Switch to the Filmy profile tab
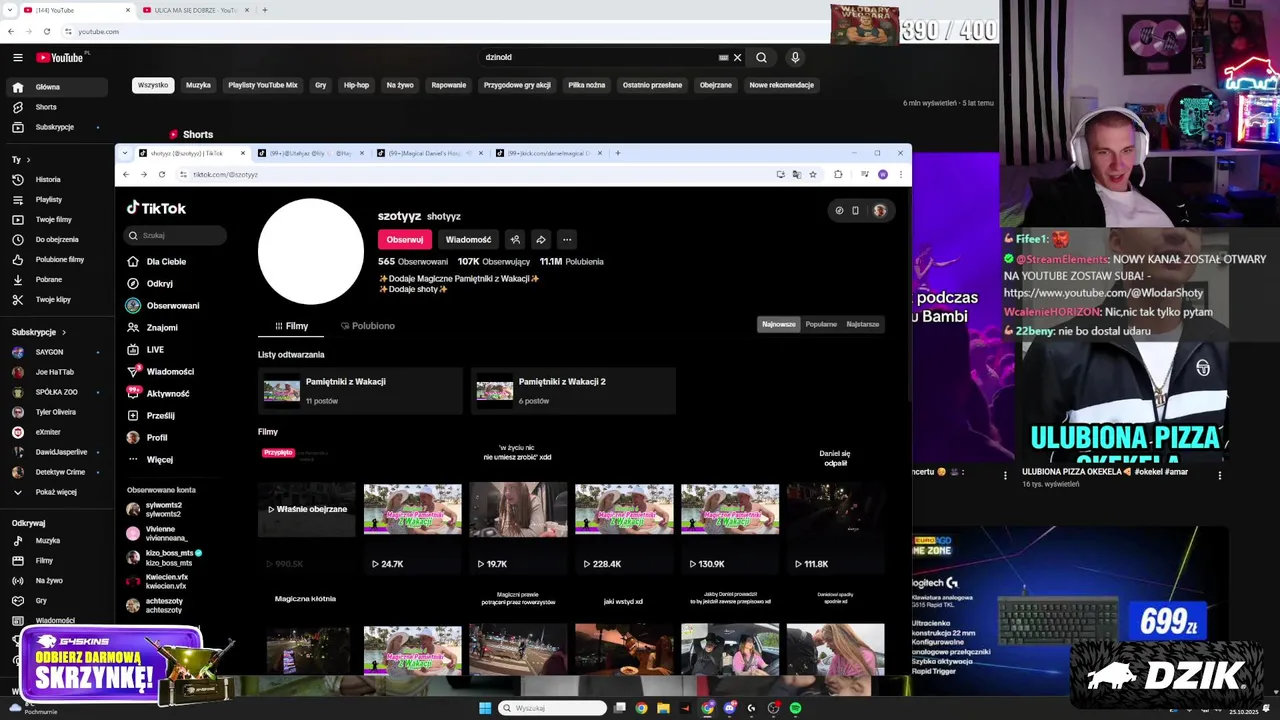 [292, 326]
